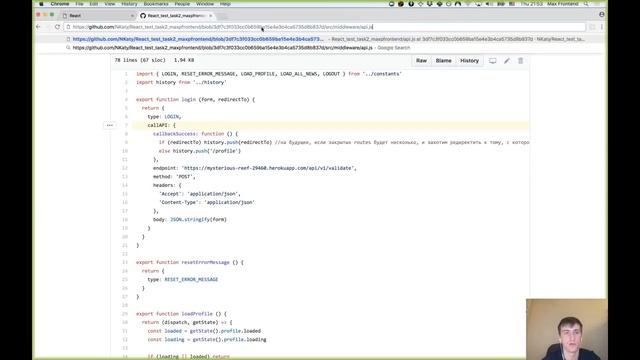The height and width of the screenshot is (360, 640).
Task: Open the People menu
Action: (x=182, y=4)
